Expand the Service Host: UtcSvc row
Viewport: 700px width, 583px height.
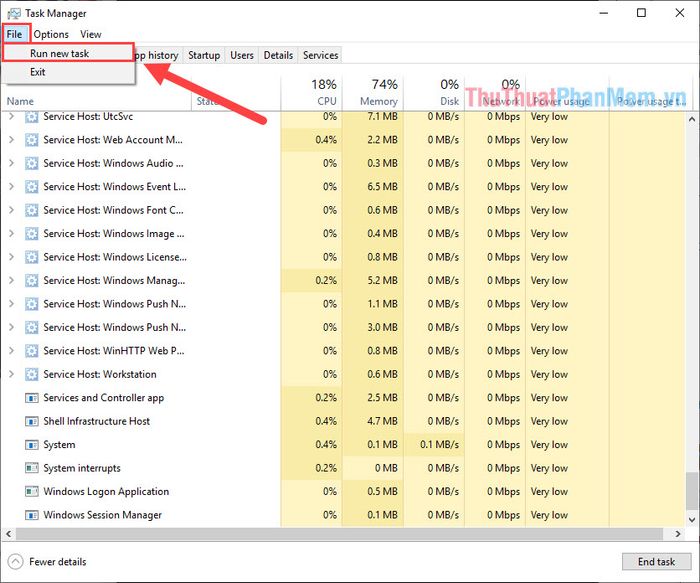click(12, 117)
